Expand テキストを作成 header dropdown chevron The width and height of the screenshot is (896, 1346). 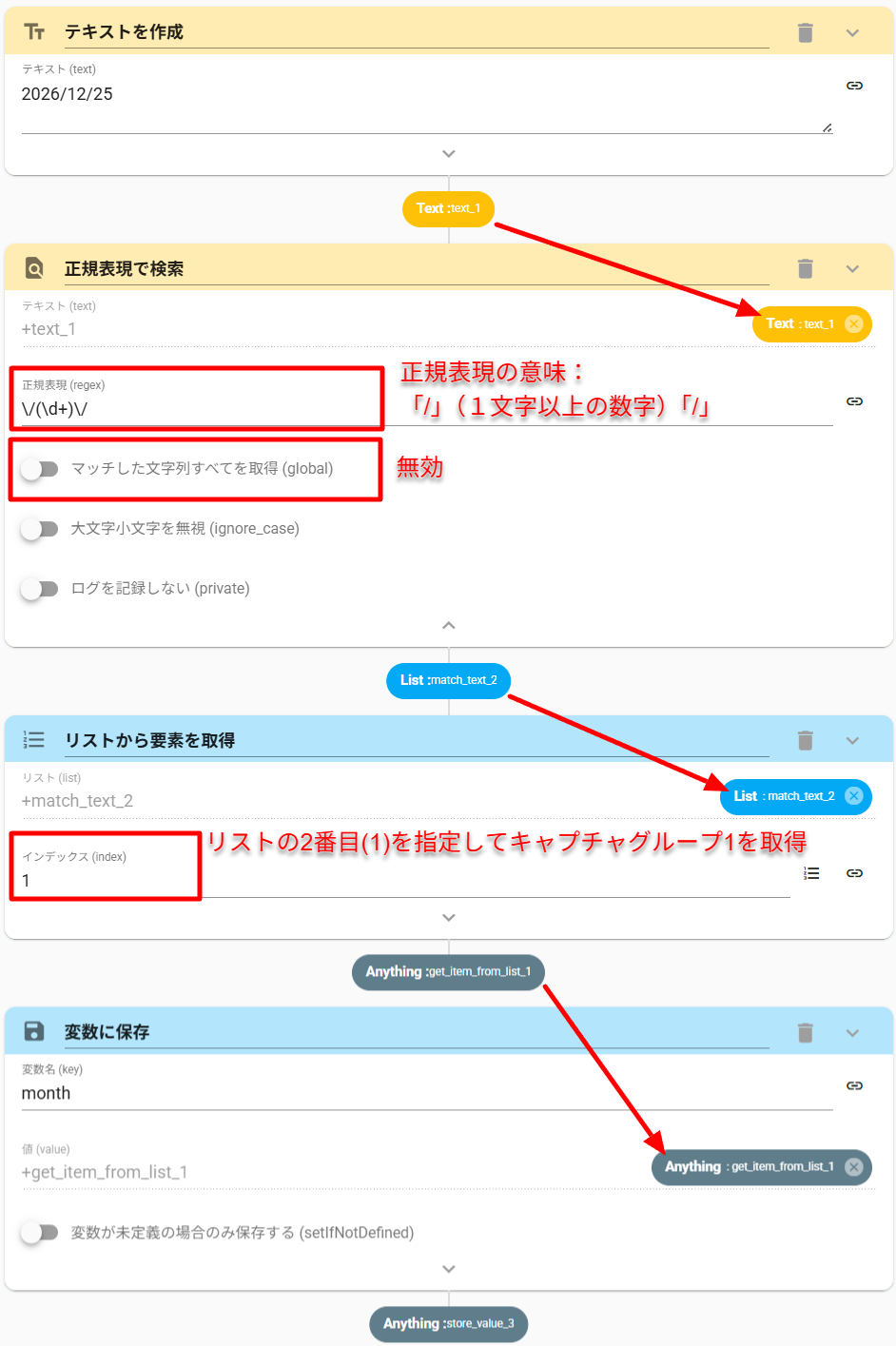point(852,33)
